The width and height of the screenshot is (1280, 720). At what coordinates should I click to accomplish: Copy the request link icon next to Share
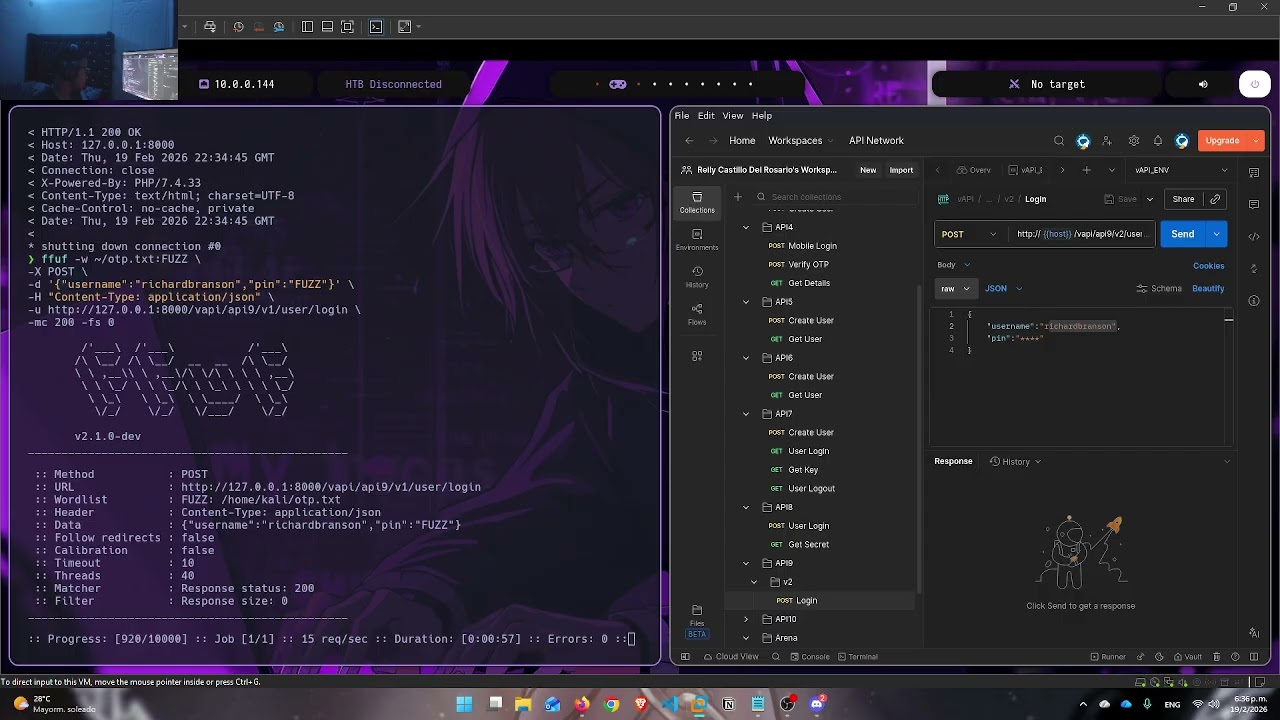point(1215,199)
